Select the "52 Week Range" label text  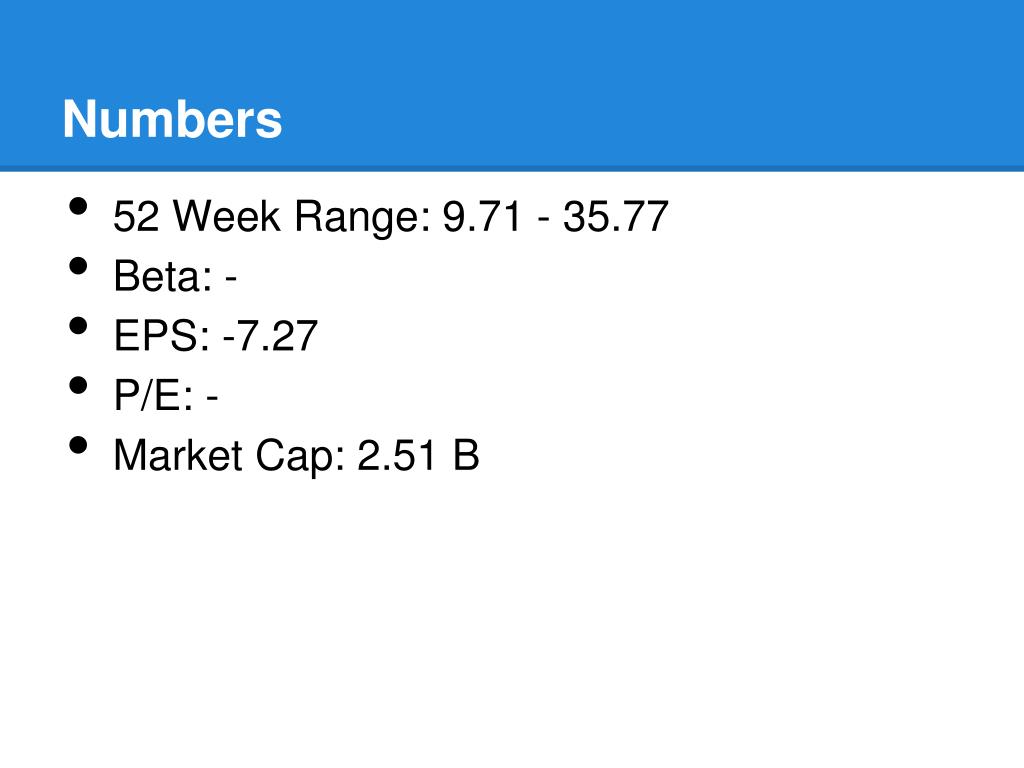pos(270,217)
